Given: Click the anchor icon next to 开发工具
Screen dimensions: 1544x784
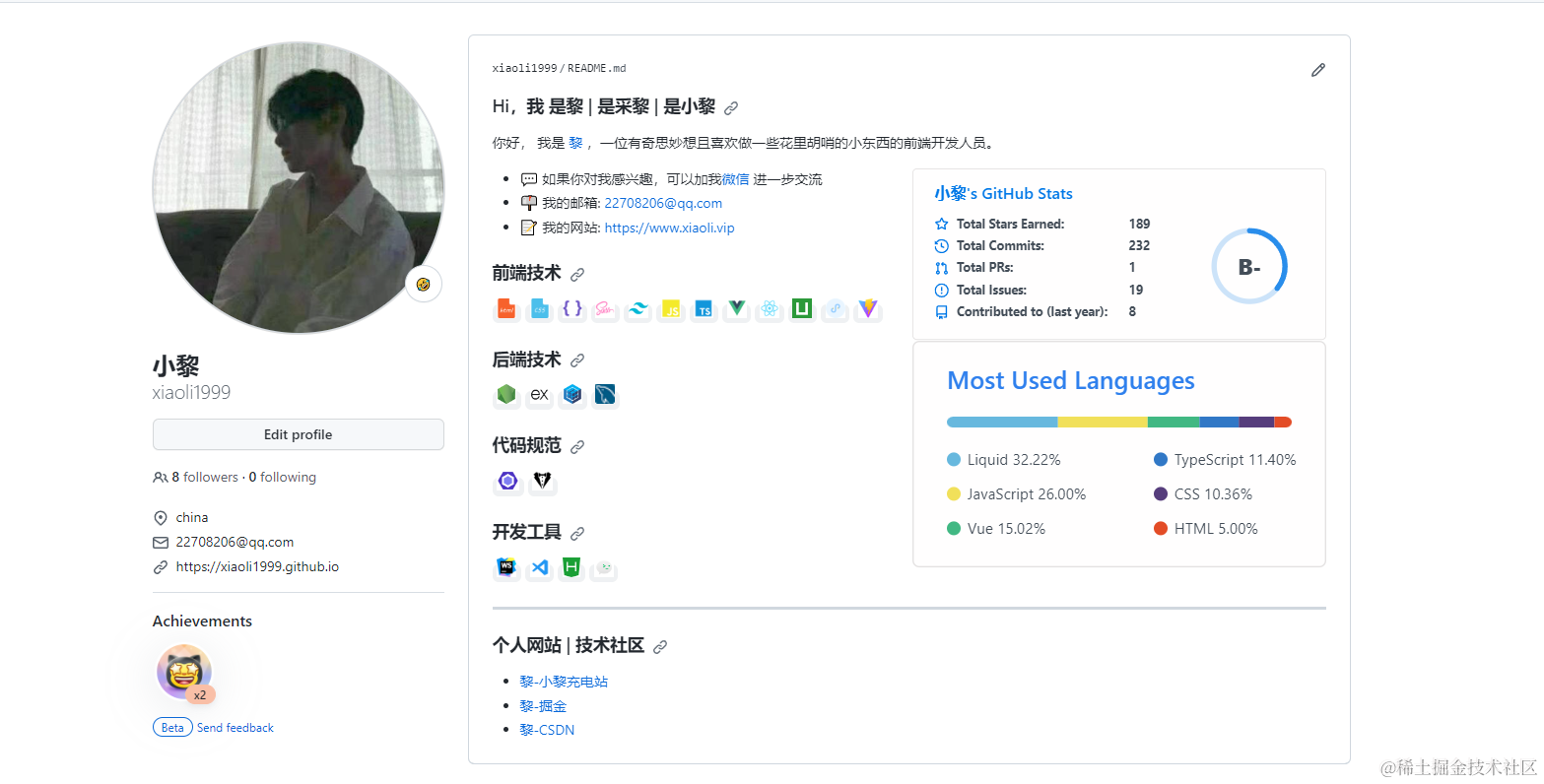Looking at the screenshot, I should [x=577, y=533].
